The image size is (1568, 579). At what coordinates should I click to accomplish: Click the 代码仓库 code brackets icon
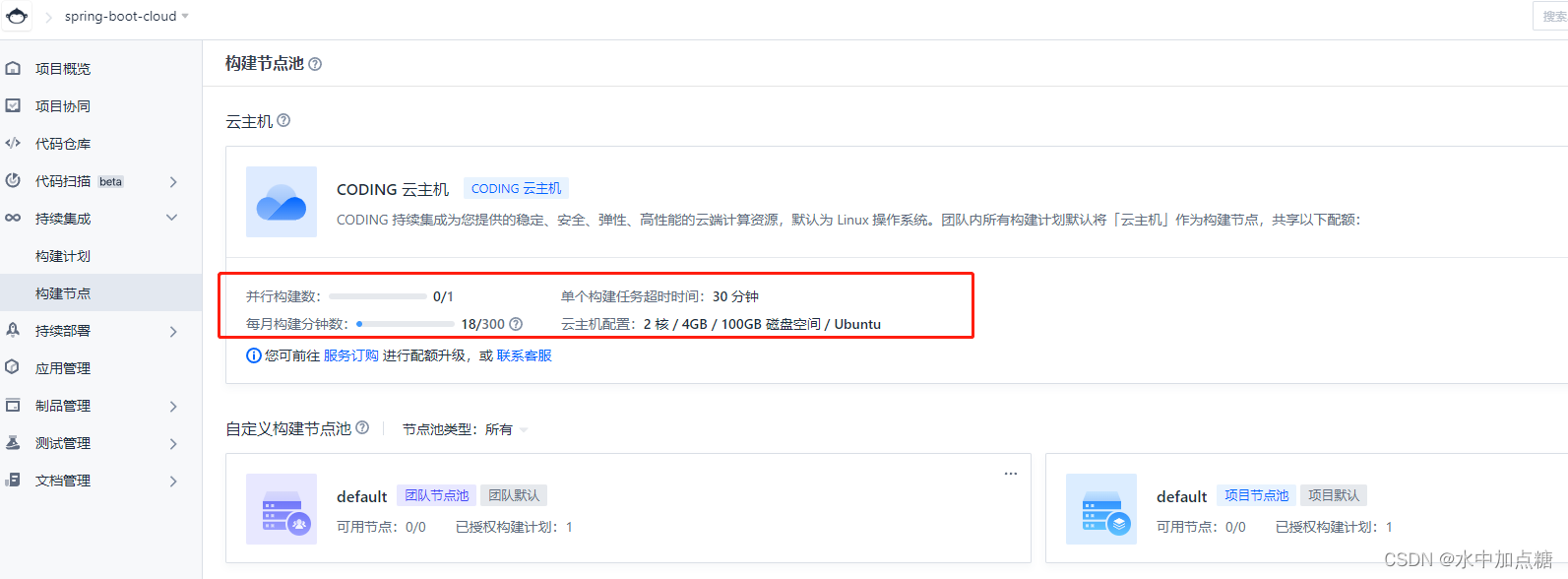point(13,143)
